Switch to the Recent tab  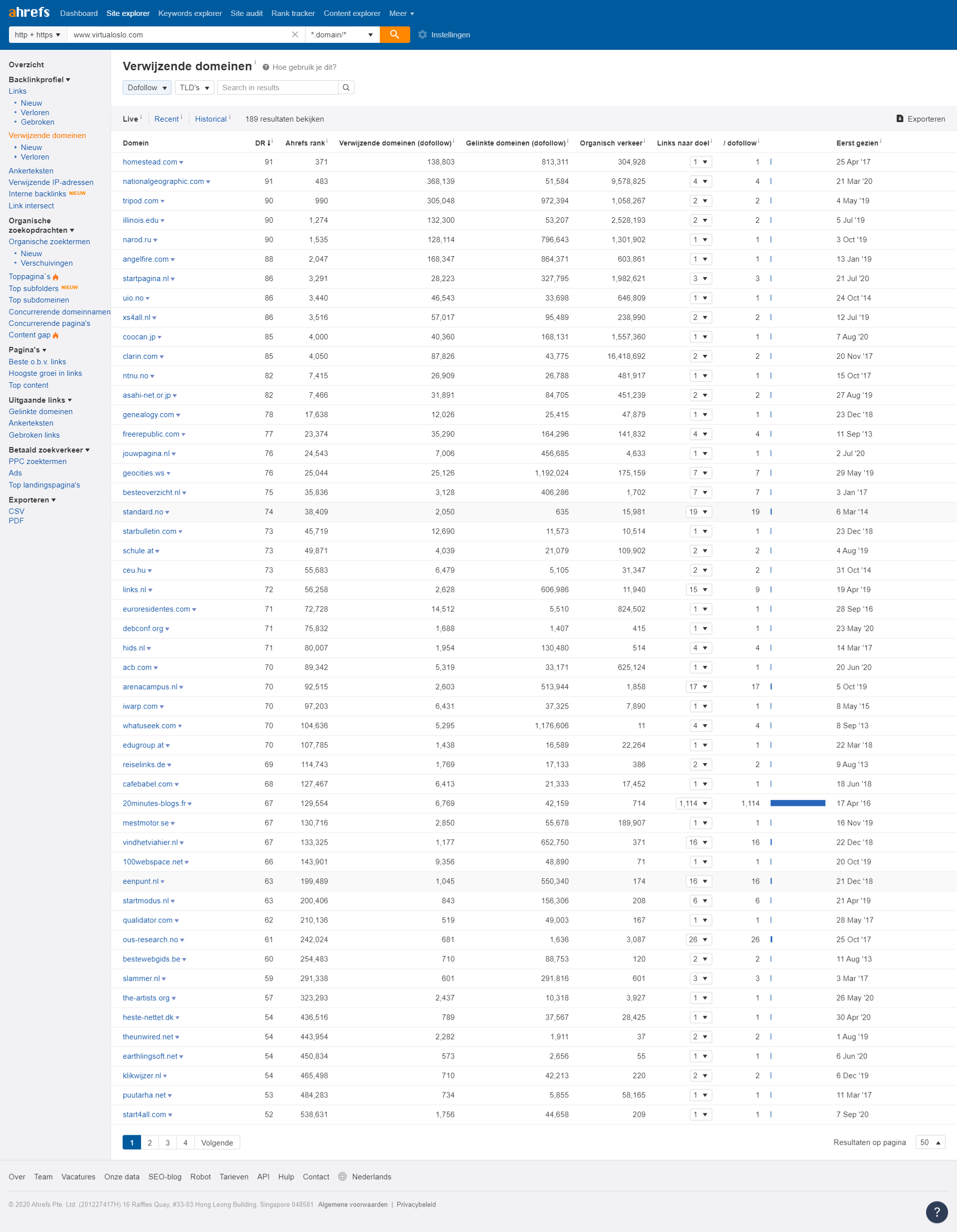(166, 119)
